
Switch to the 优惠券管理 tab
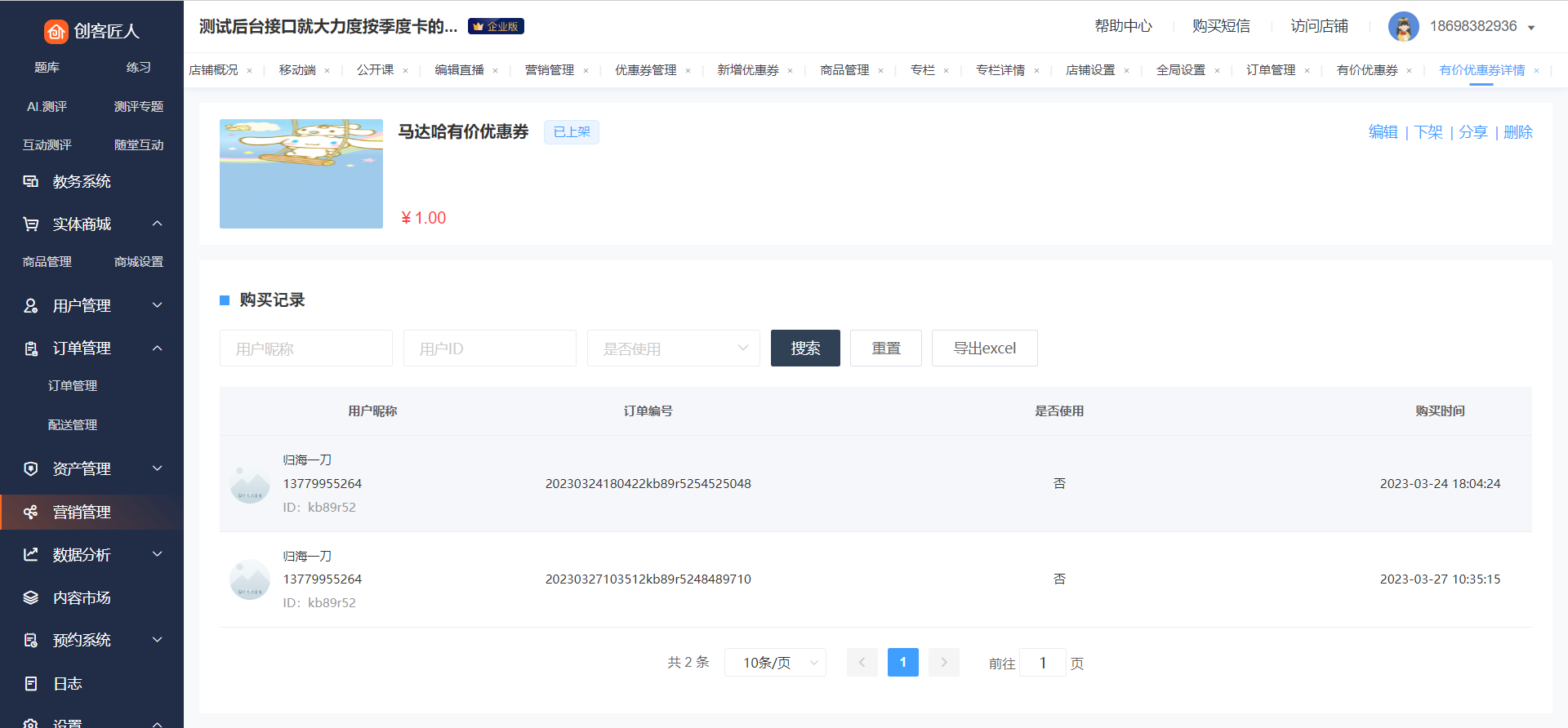(645, 70)
